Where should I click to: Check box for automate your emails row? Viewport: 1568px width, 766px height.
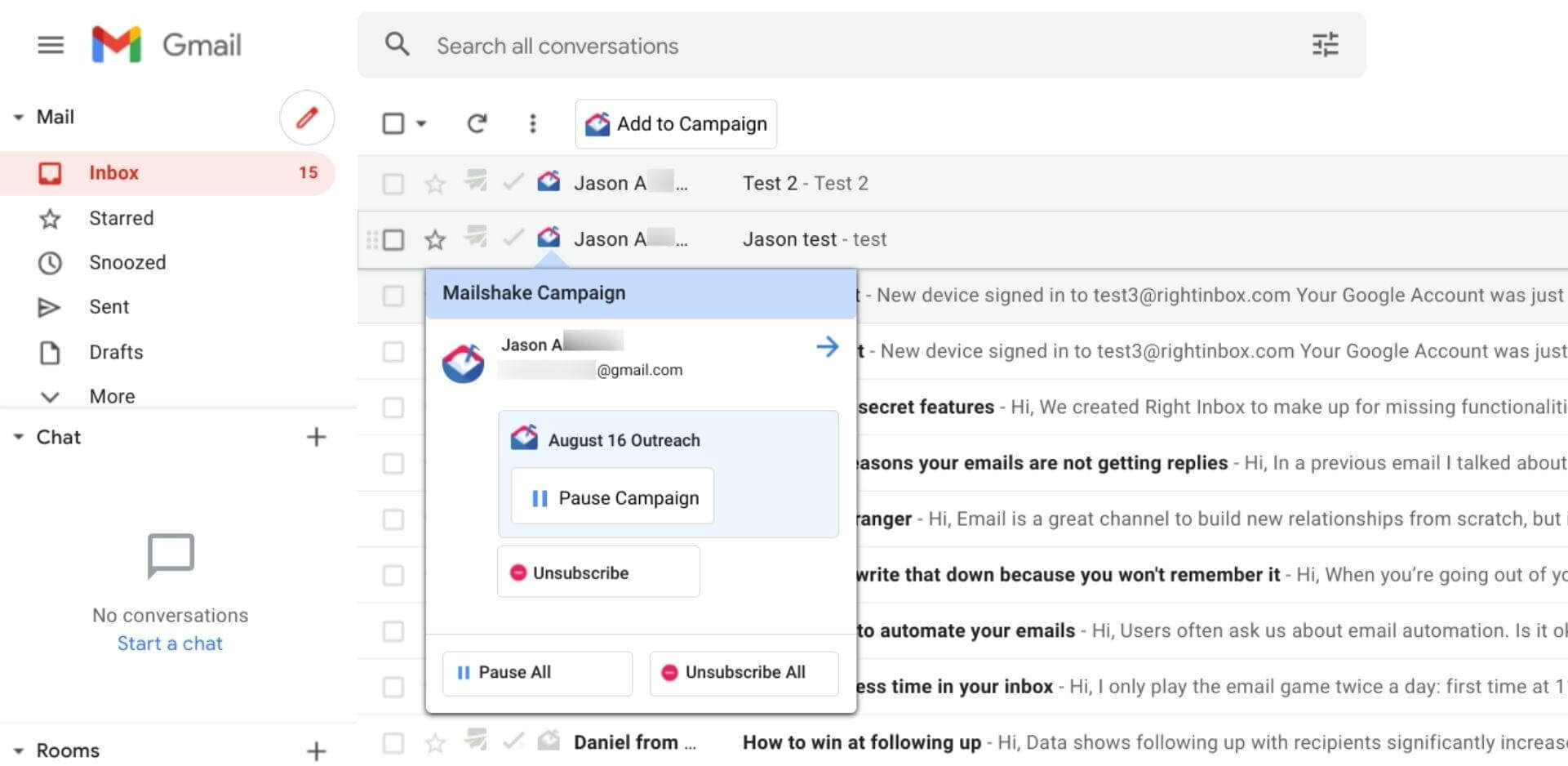pyautogui.click(x=393, y=631)
